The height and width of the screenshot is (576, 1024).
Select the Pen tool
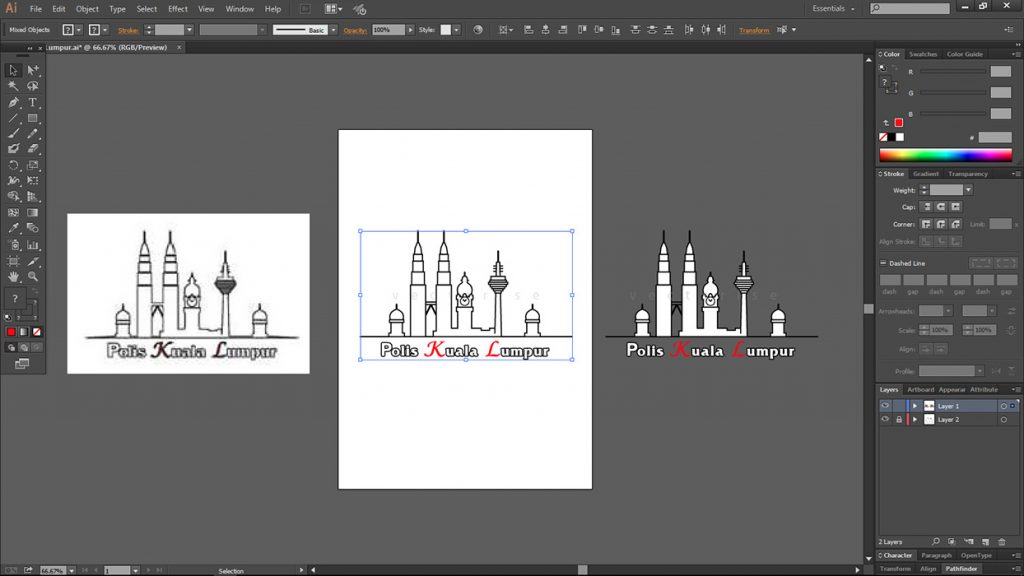point(13,103)
